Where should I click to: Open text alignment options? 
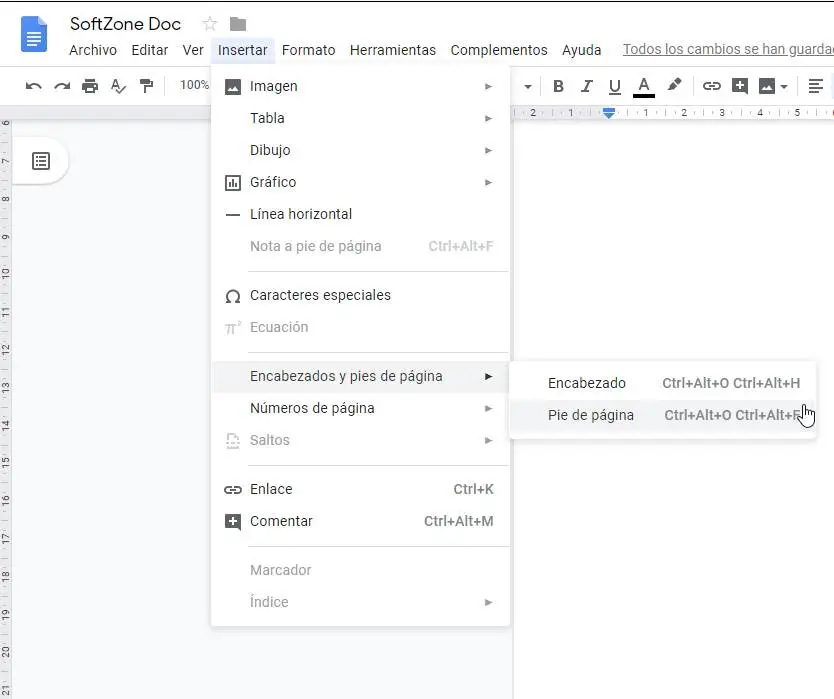click(x=815, y=86)
